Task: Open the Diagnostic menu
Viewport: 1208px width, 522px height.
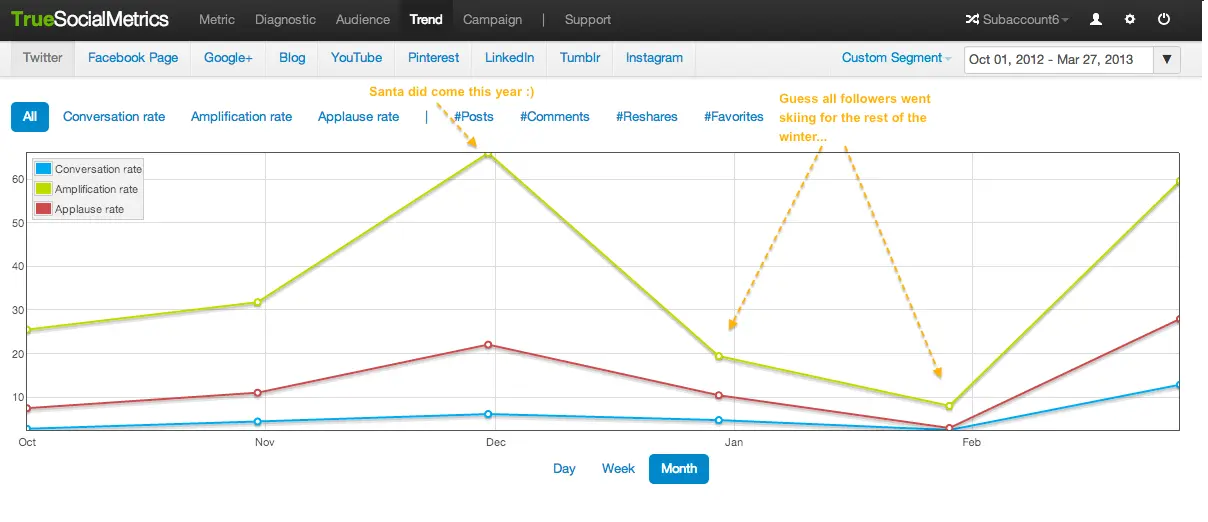Action: (285, 19)
